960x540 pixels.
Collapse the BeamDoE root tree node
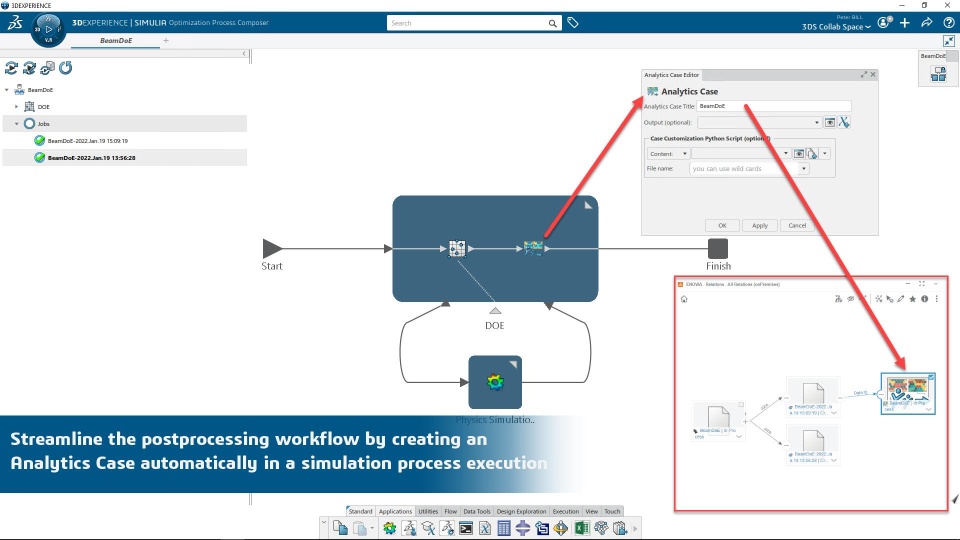click(7, 90)
